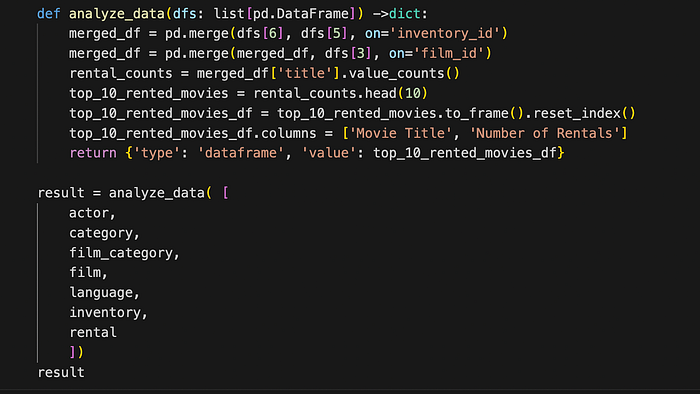Click the 'result = analyze_data(' call line

pos(133,193)
